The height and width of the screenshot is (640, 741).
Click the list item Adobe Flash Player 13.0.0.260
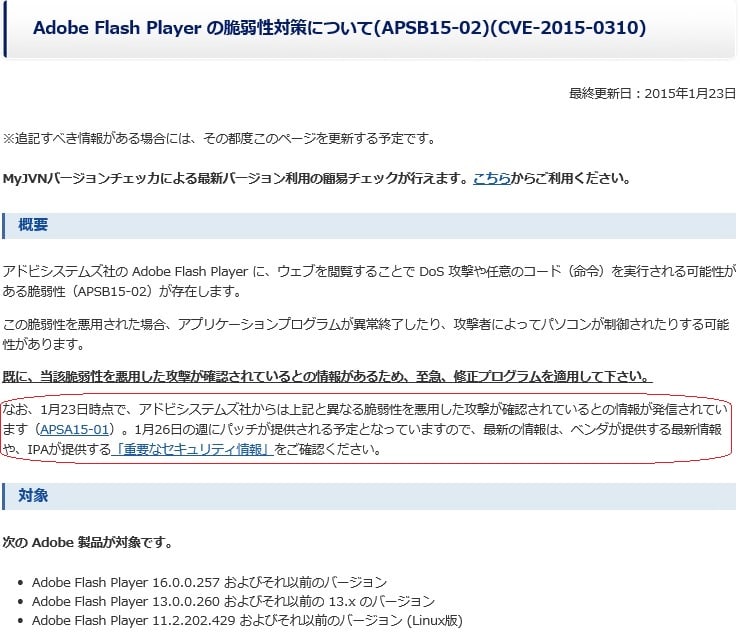click(233, 601)
